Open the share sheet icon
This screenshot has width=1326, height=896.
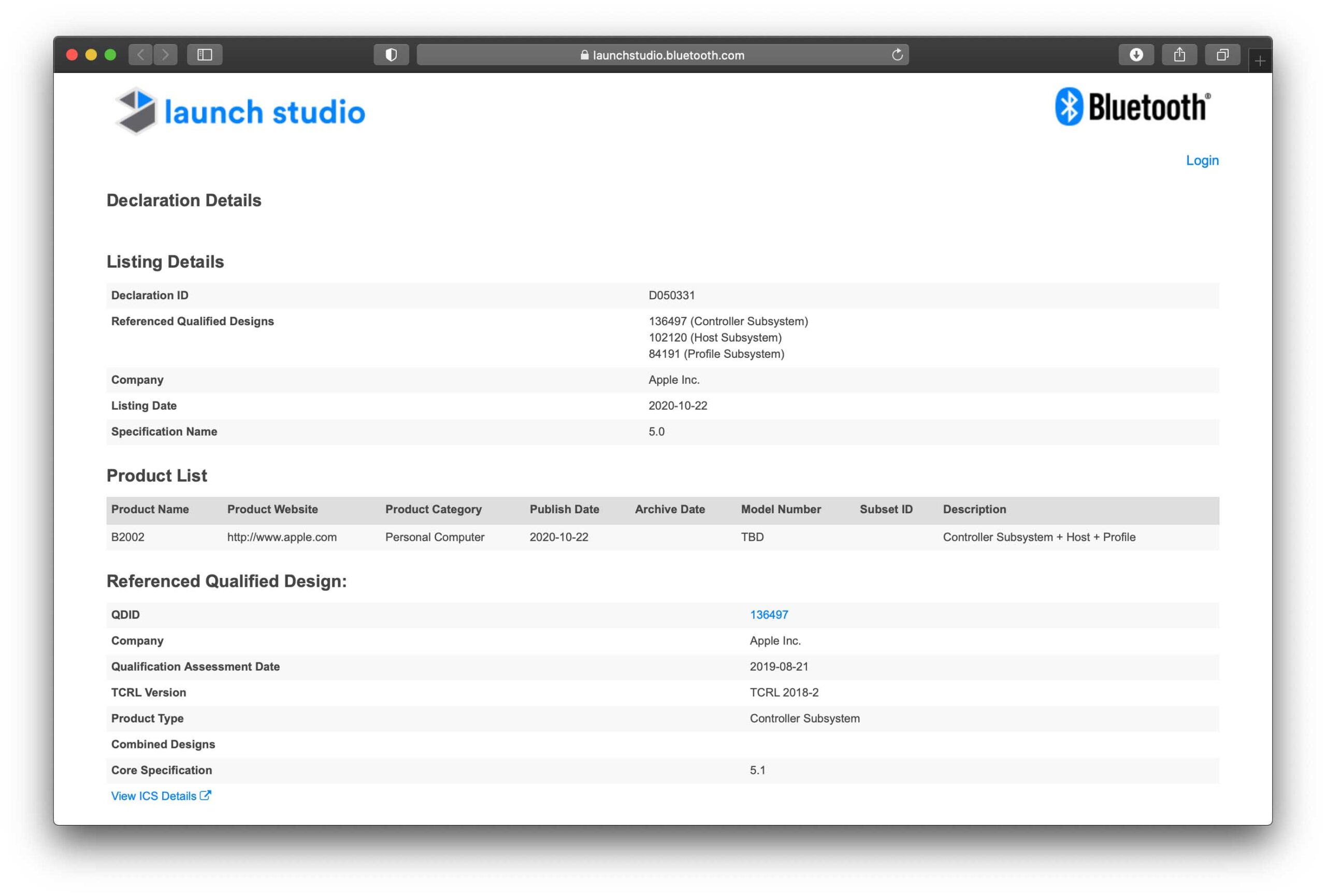(1179, 55)
